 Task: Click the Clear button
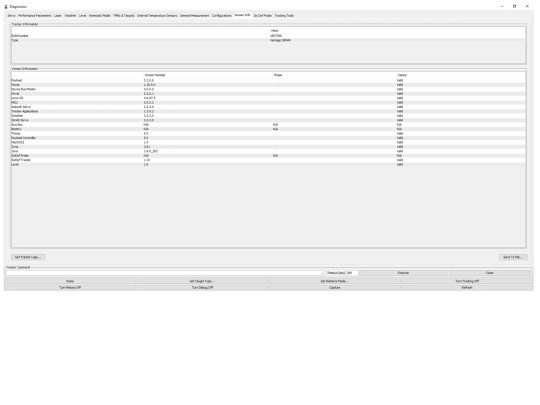coord(490,273)
